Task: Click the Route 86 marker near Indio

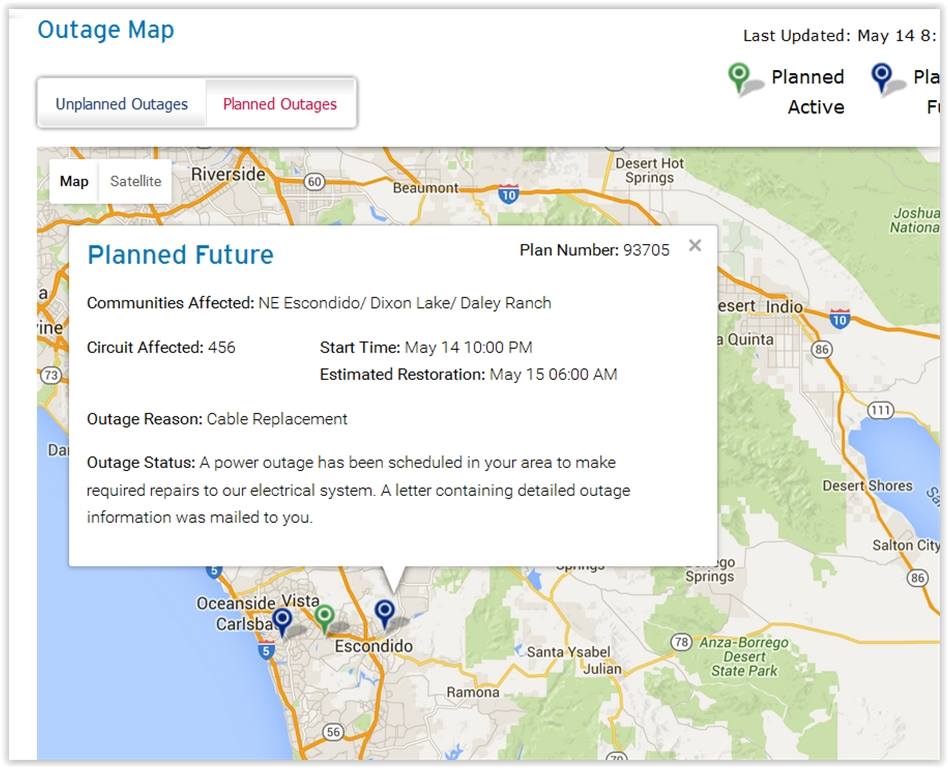Action: coord(821,350)
